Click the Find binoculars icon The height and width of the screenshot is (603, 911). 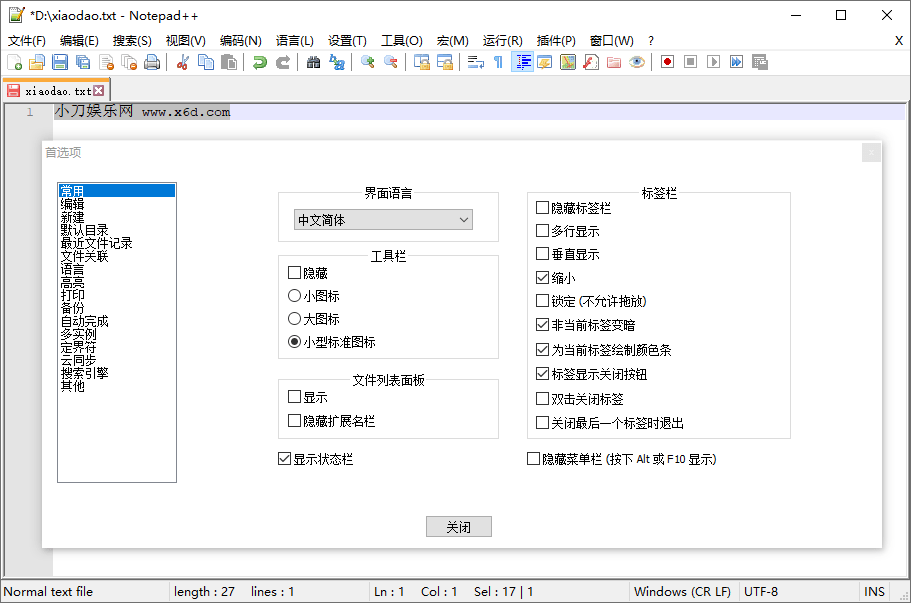click(x=314, y=62)
